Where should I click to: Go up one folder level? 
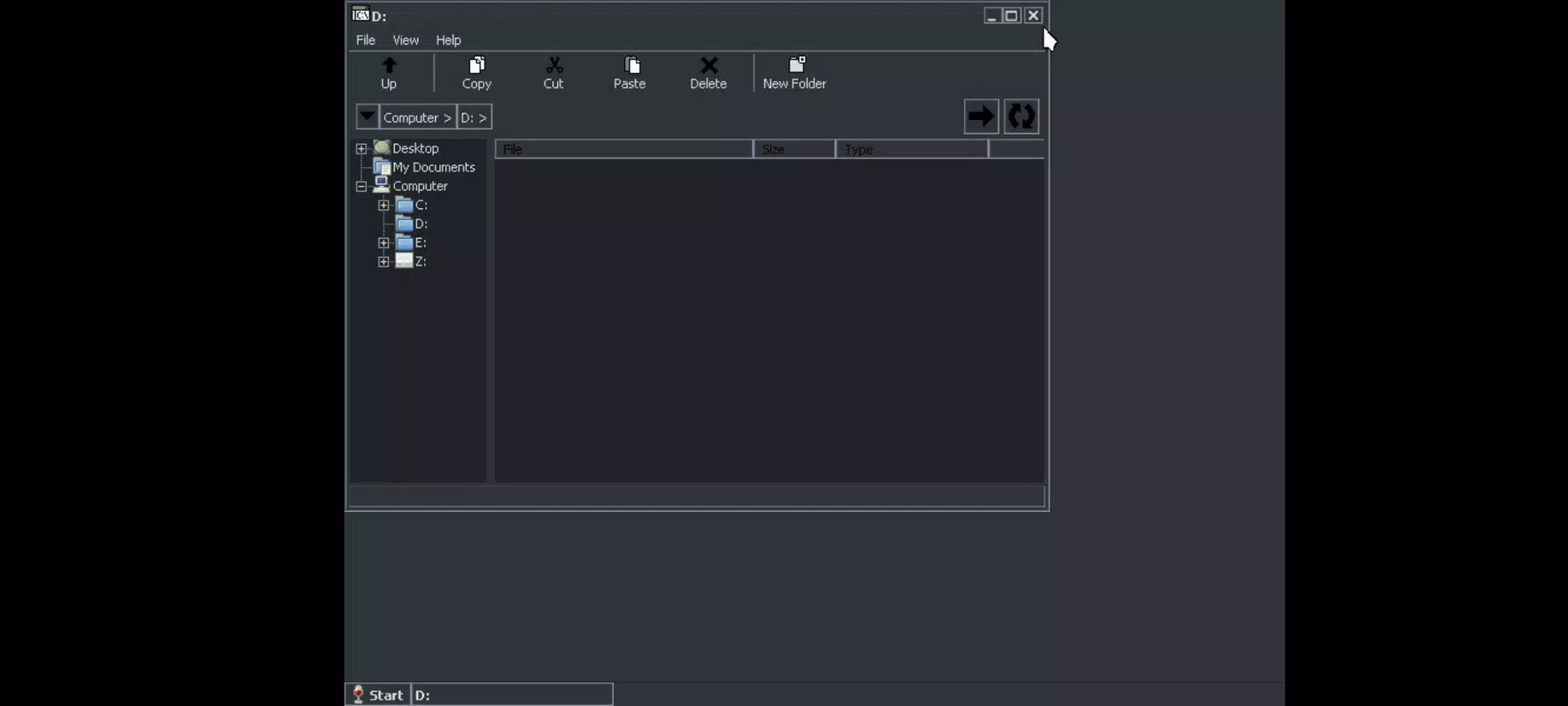point(389,73)
